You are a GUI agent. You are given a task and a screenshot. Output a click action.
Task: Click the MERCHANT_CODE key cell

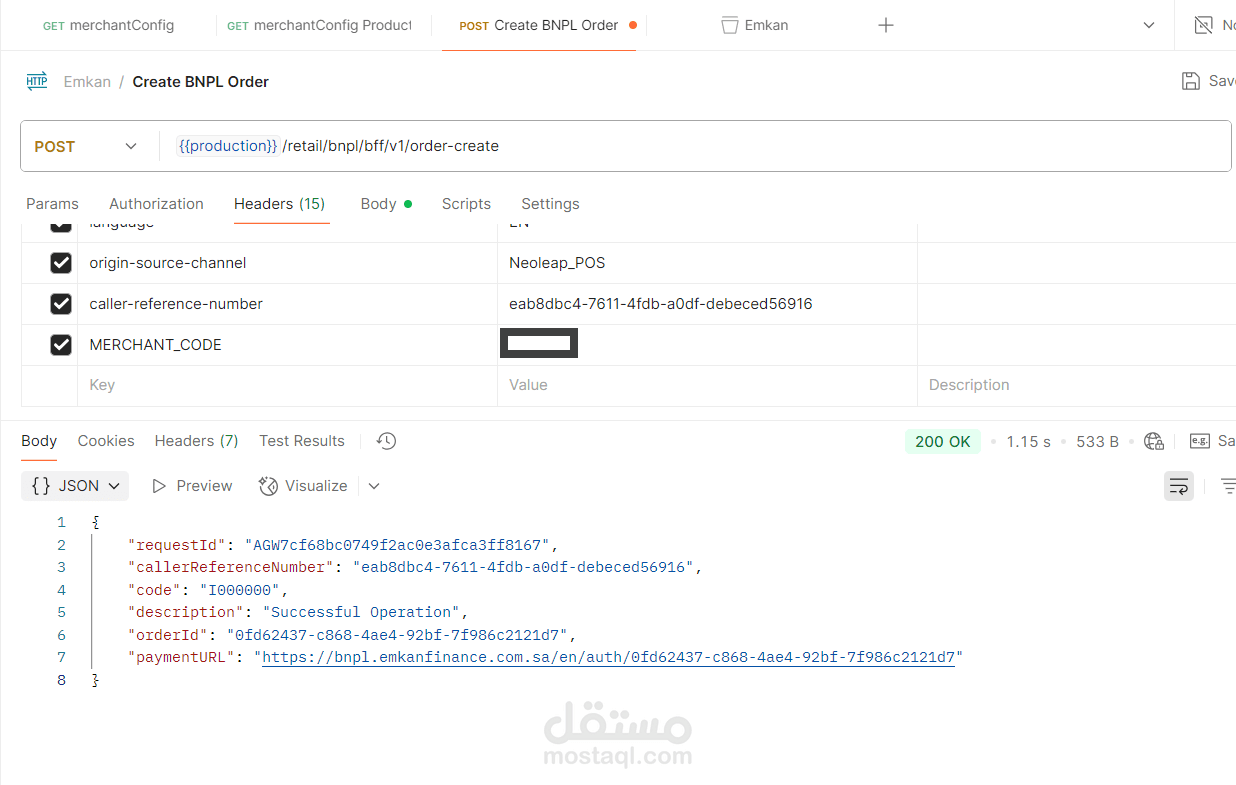(287, 345)
